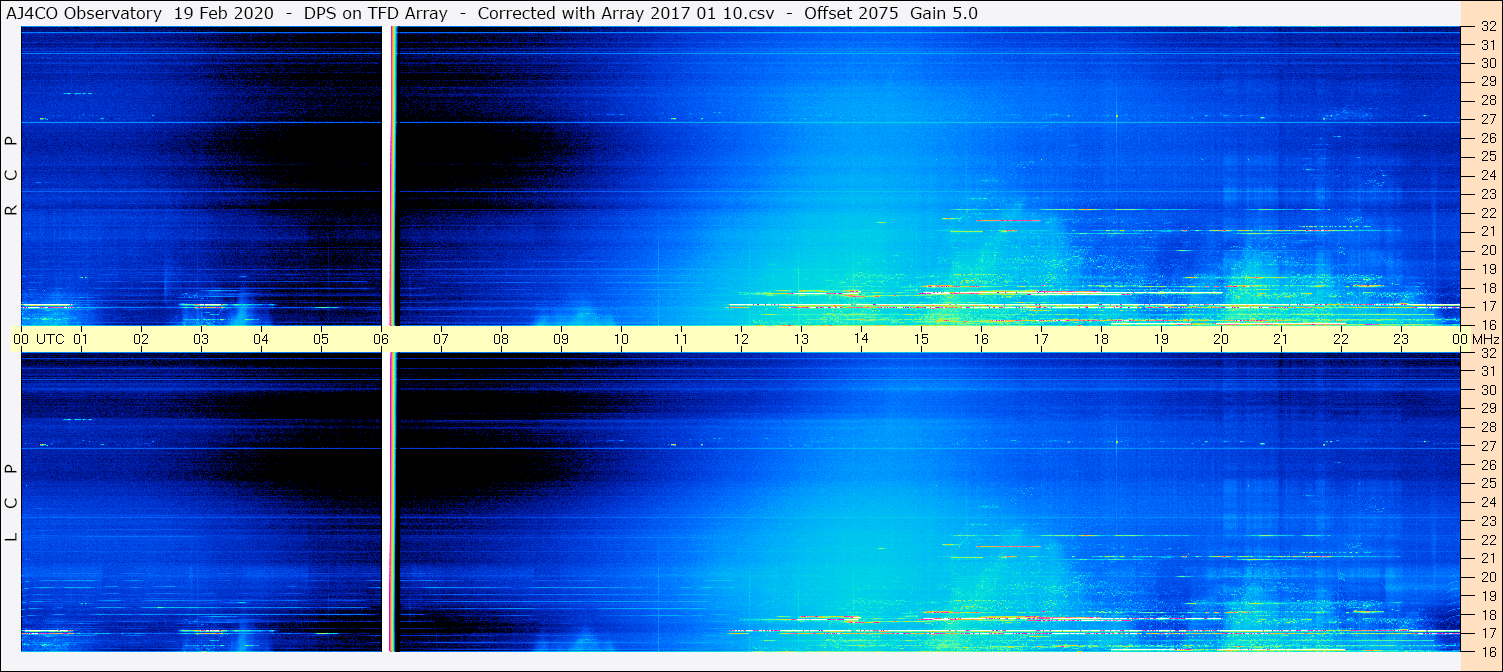
Task: Click the 25 MHz label on LCP scale
Action: 1487,484
